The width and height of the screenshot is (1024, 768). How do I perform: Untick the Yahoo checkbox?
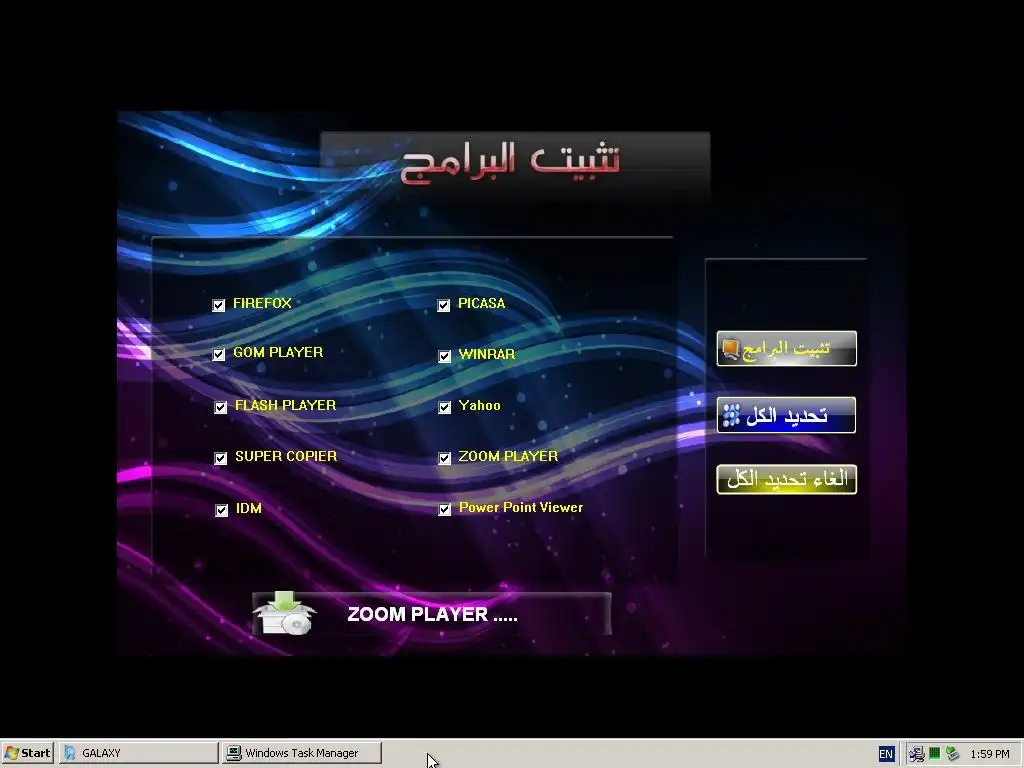[445, 408]
